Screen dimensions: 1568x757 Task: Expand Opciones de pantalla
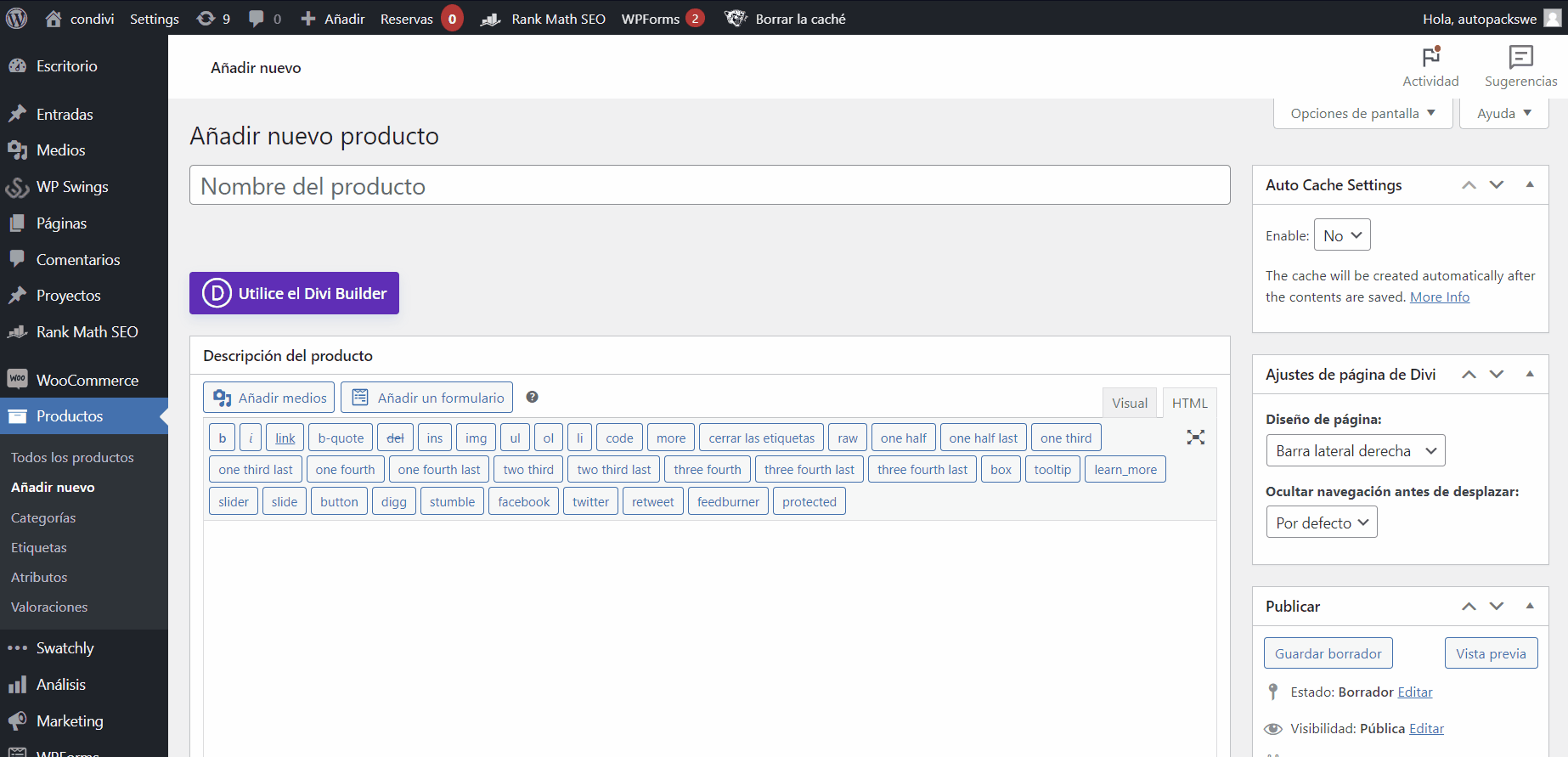point(1362,113)
